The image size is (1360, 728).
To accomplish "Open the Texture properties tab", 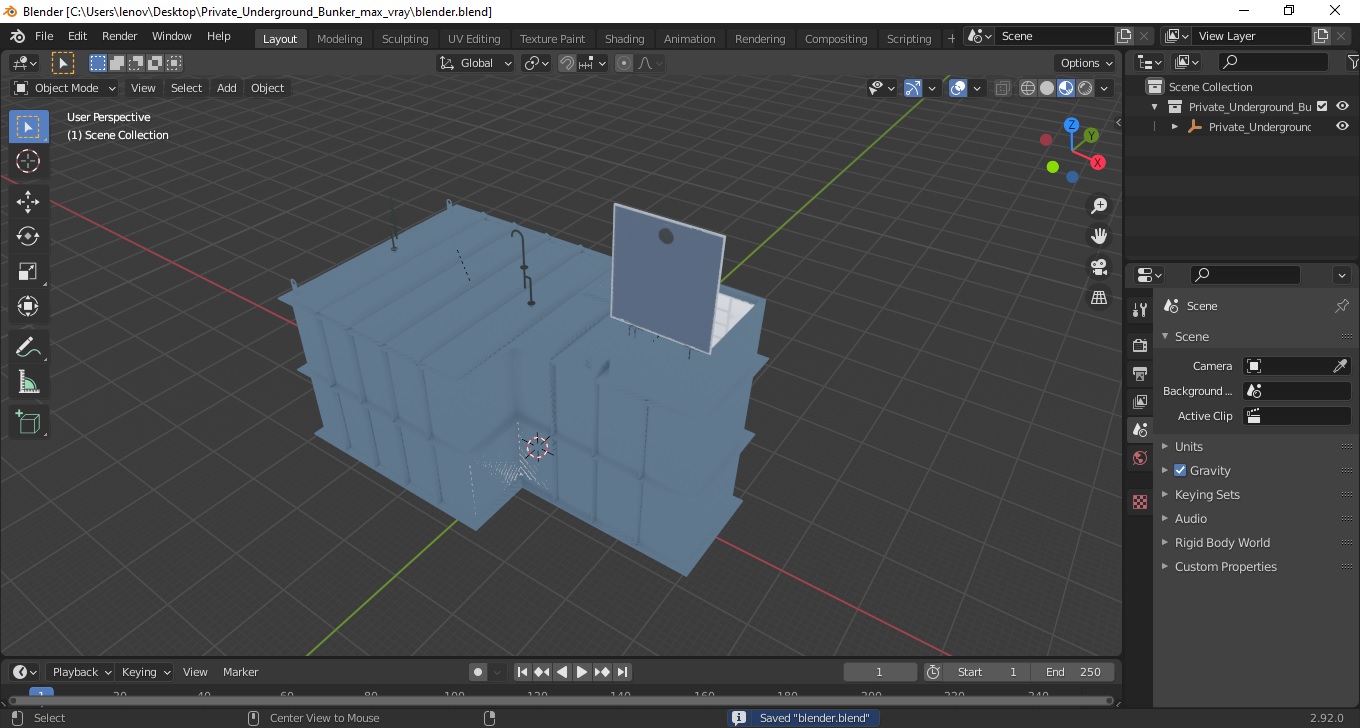I will (1140, 502).
